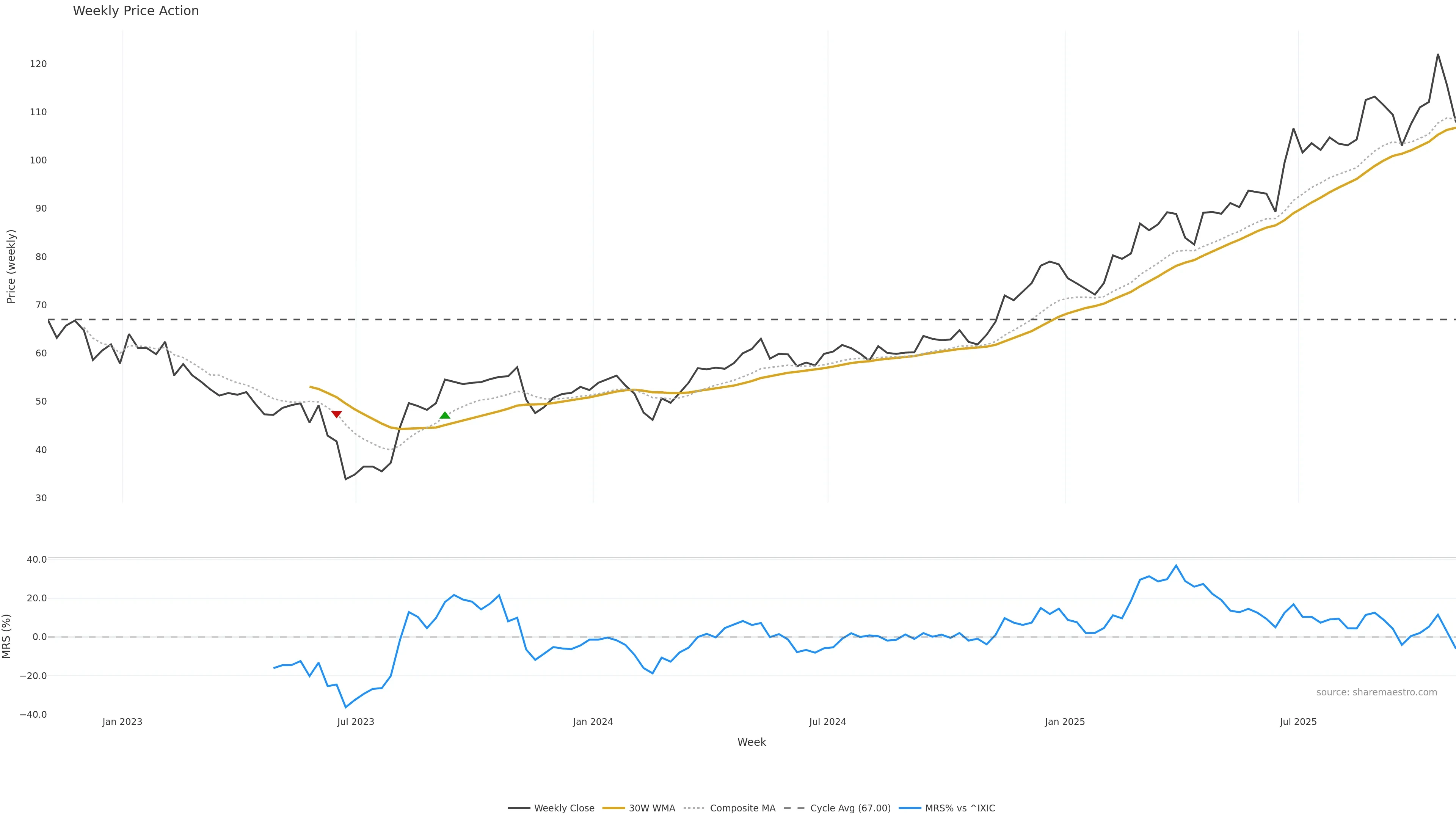Click the blue MRS% legend line sample
Image resolution: width=1456 pixels, height=819 pixels.
coord(910,808)
